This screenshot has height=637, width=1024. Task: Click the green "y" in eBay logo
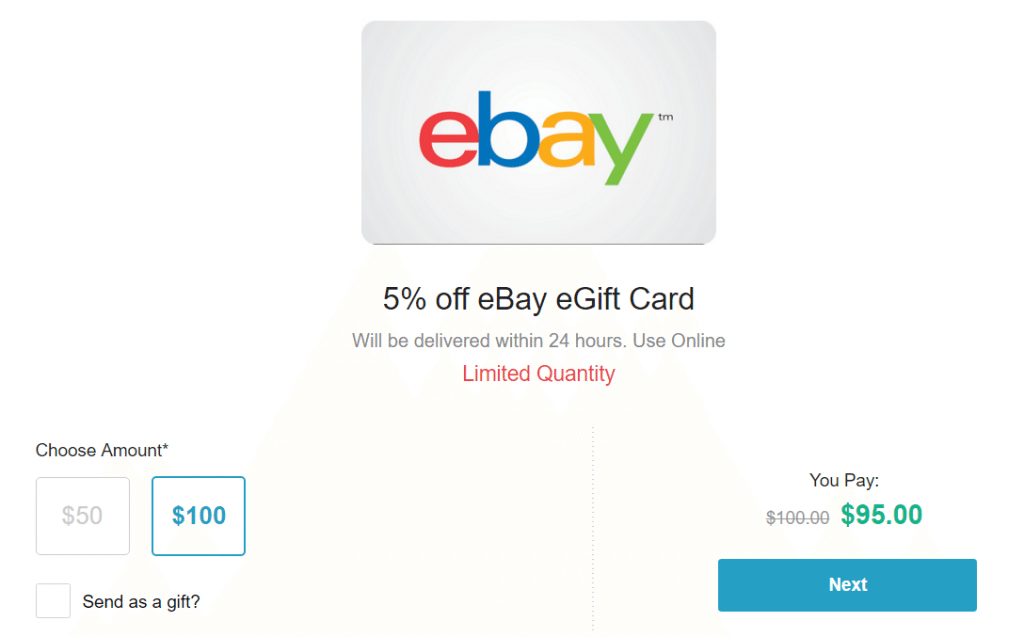[620, 148]
